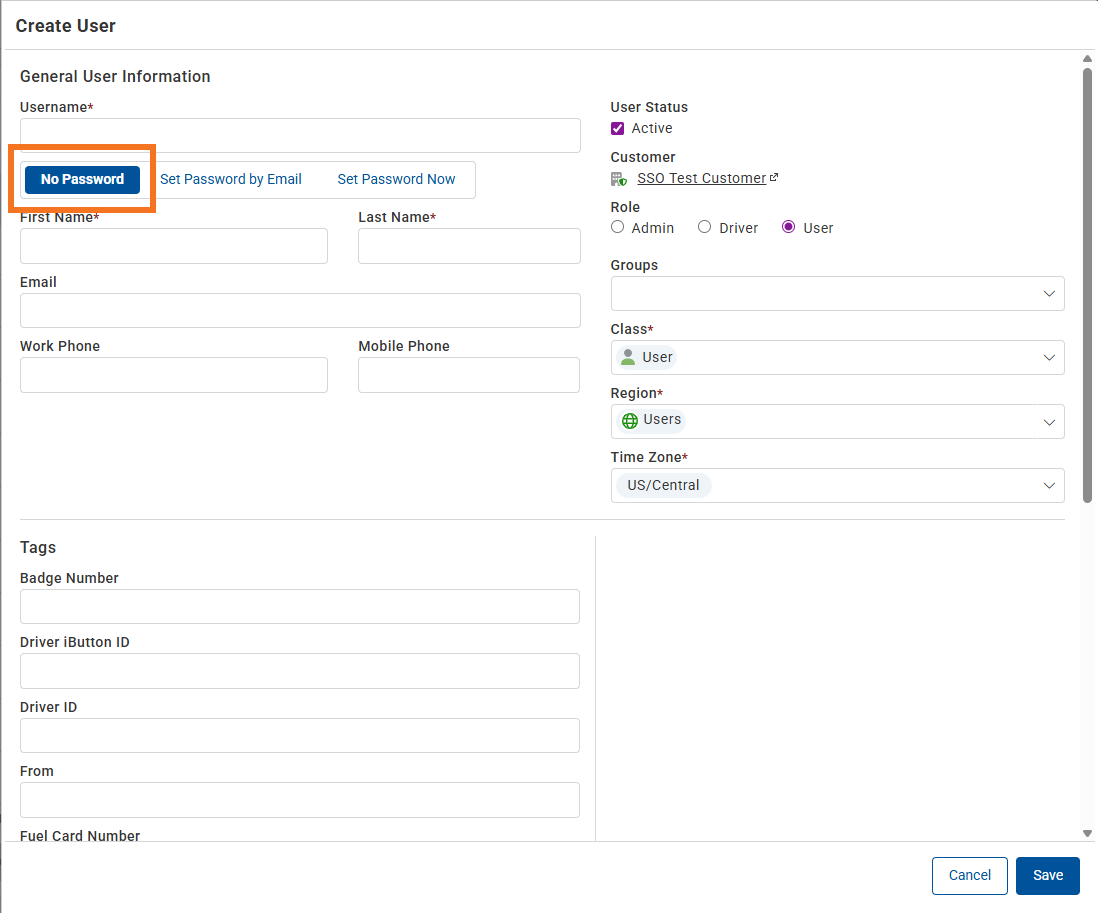Focus the First Name field
1098x913 pixels.
coord(174,246)
